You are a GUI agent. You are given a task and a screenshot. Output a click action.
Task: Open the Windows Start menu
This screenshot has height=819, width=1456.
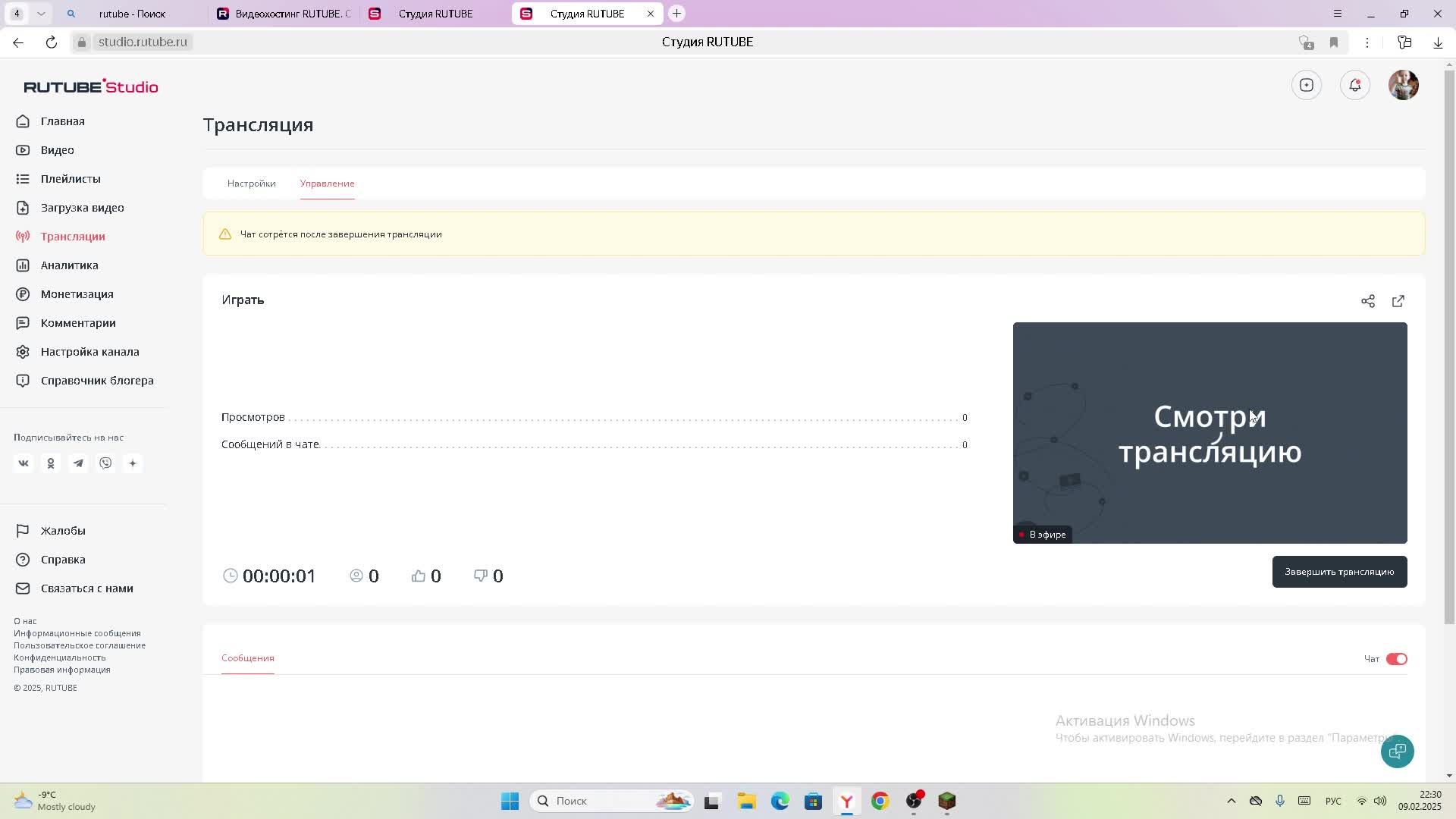pos(510,801)
